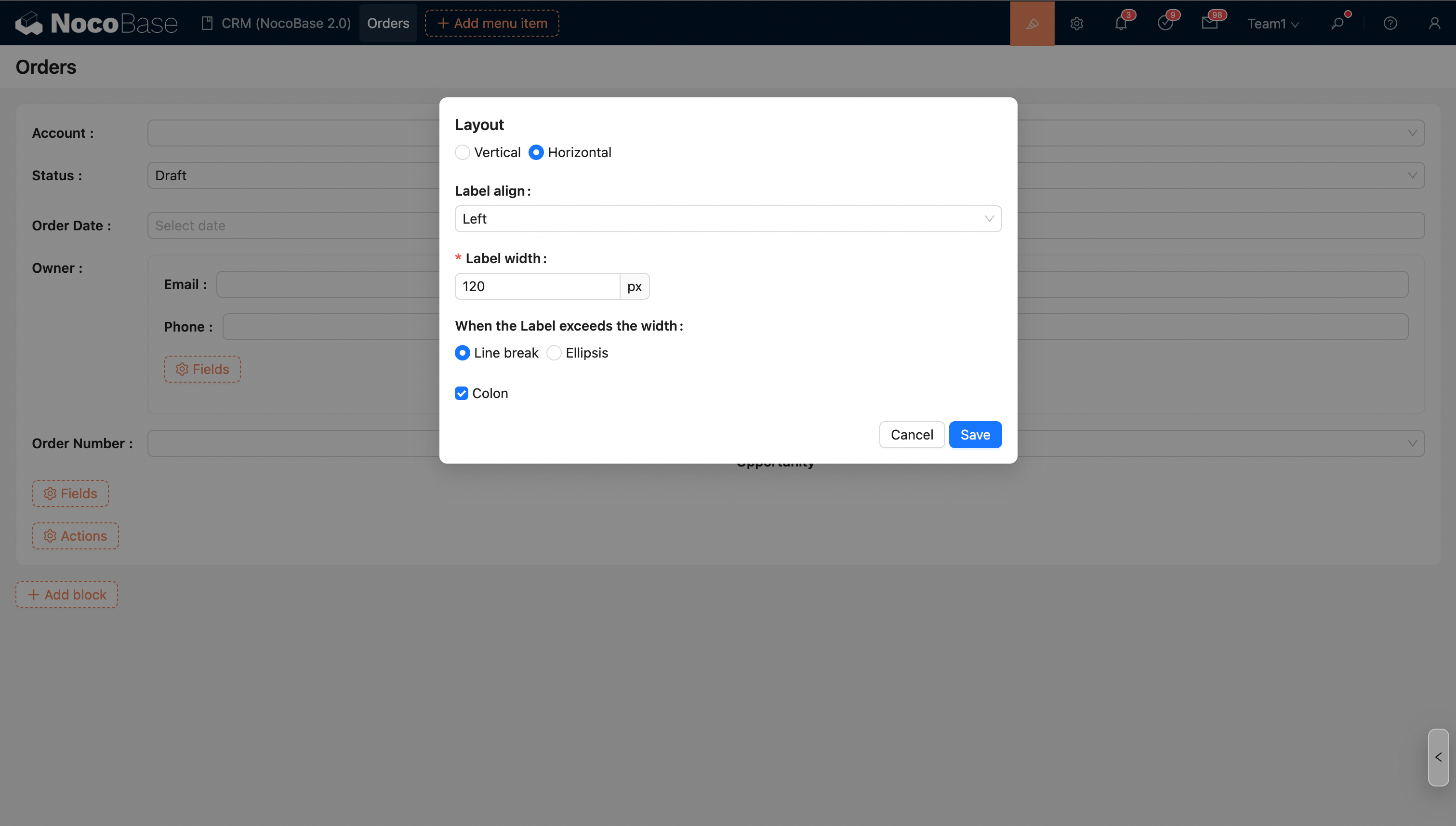Uncheck the Colon checkbox
Screen dimensions: 1456x826
462,393
